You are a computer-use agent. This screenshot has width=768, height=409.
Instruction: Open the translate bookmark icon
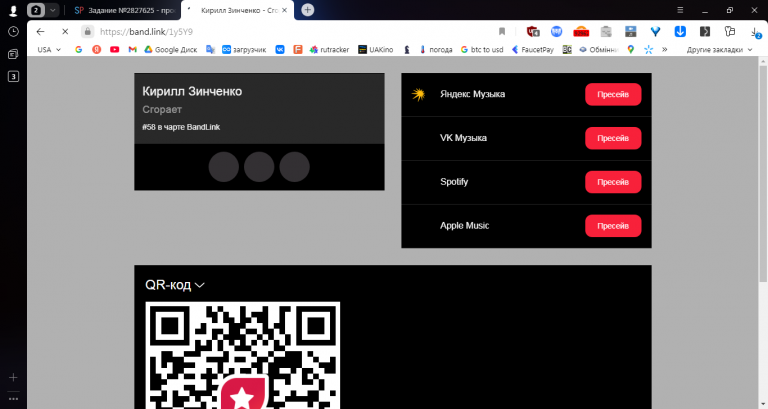pos(210,49)
